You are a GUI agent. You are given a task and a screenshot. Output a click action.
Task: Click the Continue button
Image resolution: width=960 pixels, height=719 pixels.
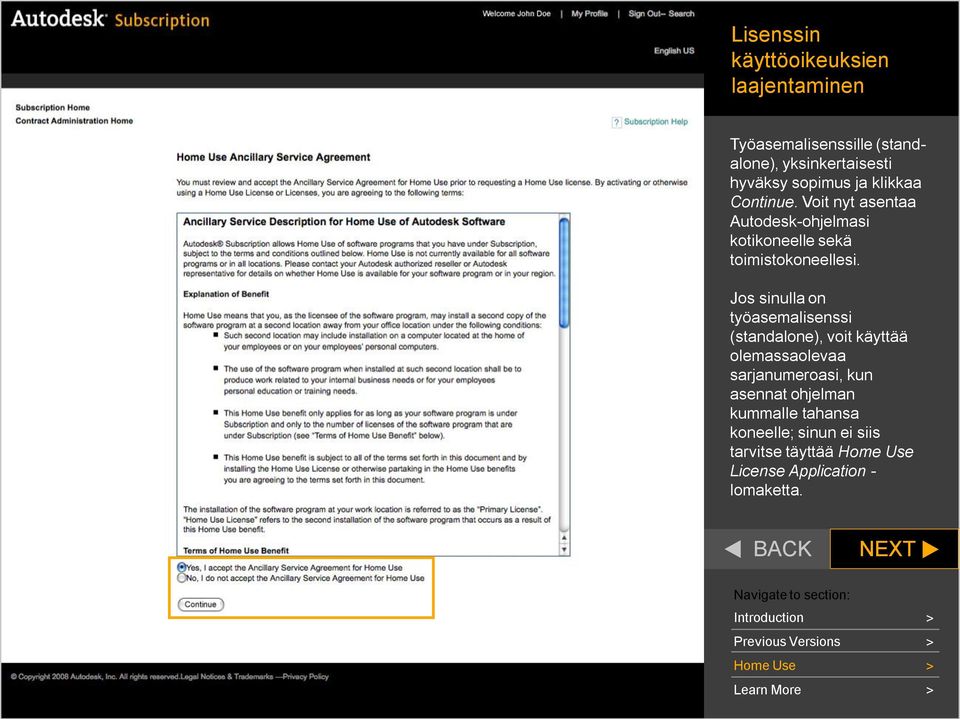click(201, 604)
